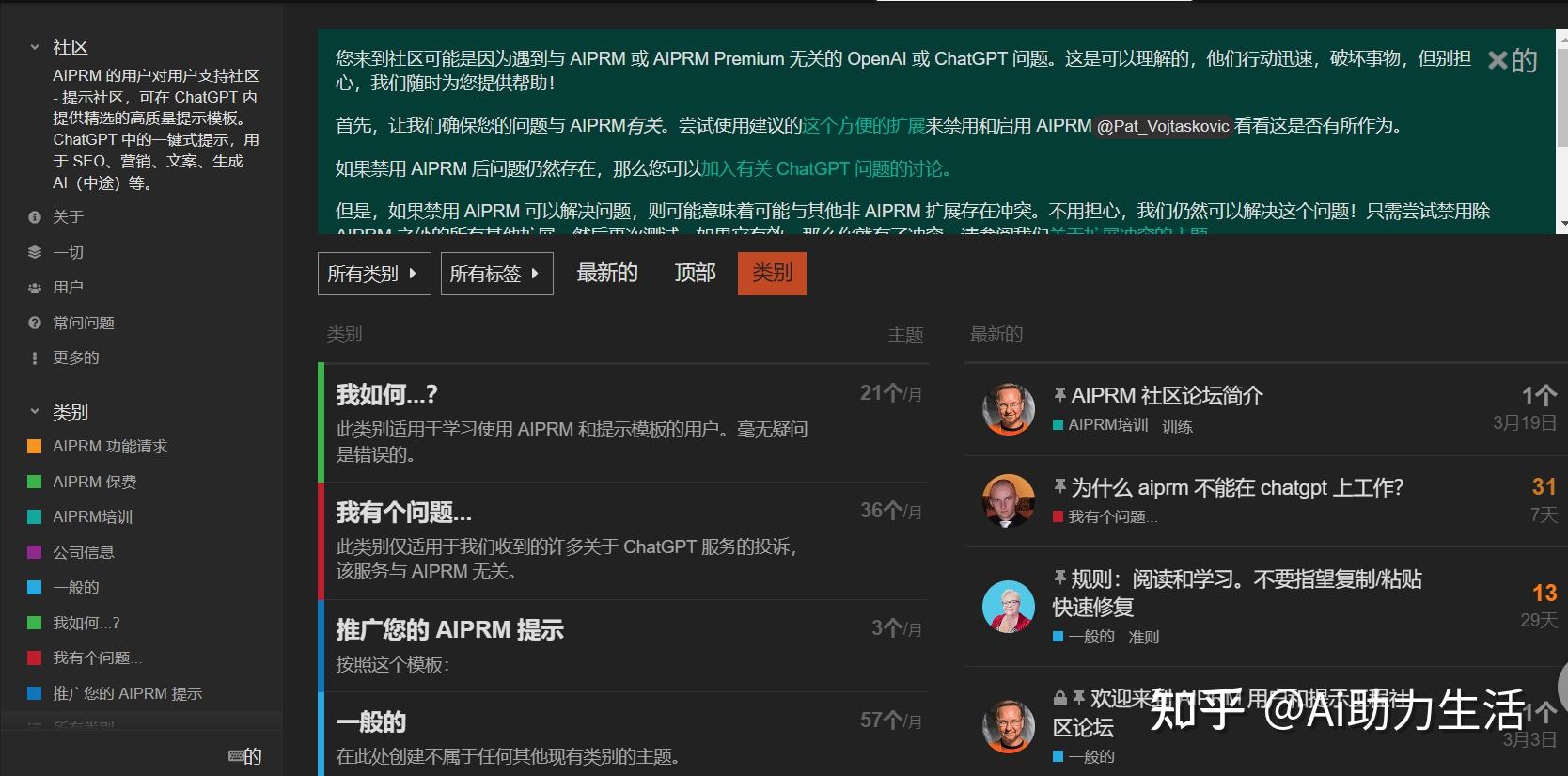Click the 一切 layers icon in sidebar
The image size is (1568, 776).
(35, 252)
